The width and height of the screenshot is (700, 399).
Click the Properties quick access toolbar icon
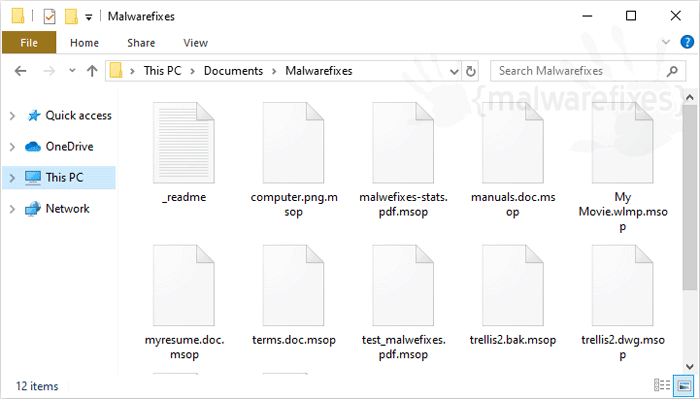49,17
